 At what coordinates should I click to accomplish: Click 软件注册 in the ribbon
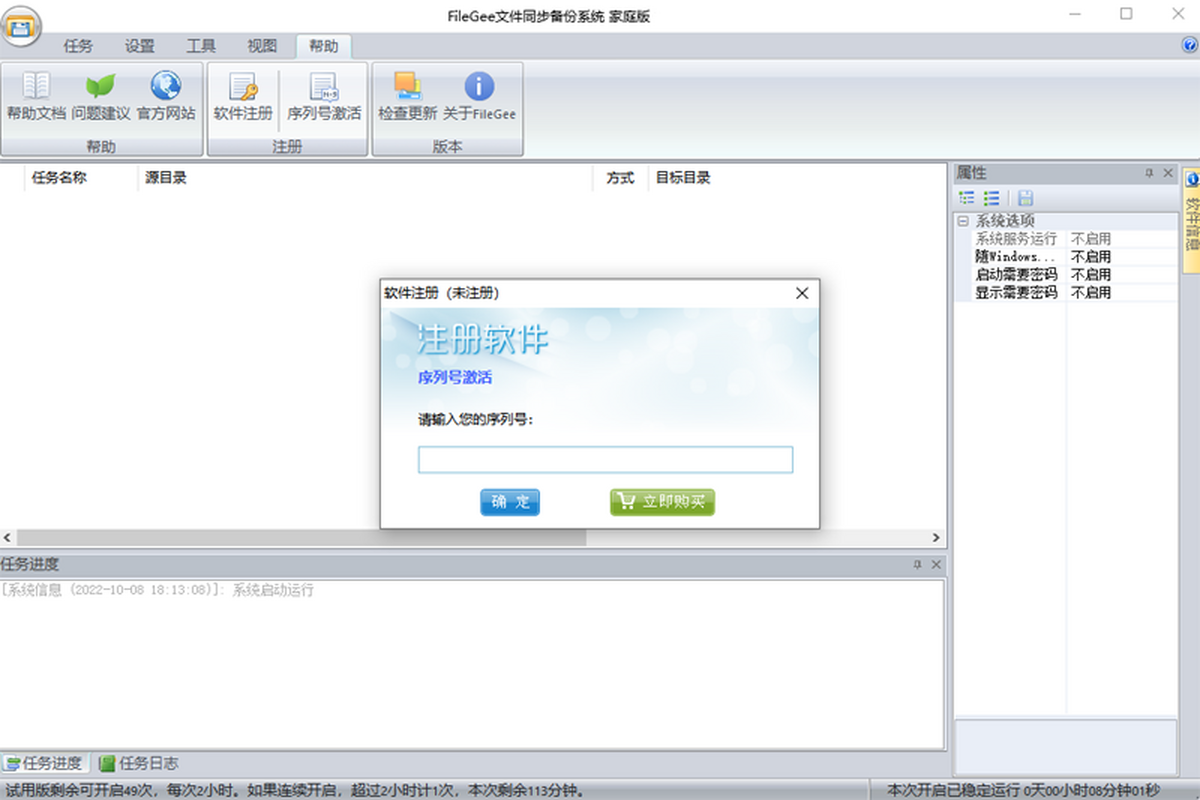[243, 97]
